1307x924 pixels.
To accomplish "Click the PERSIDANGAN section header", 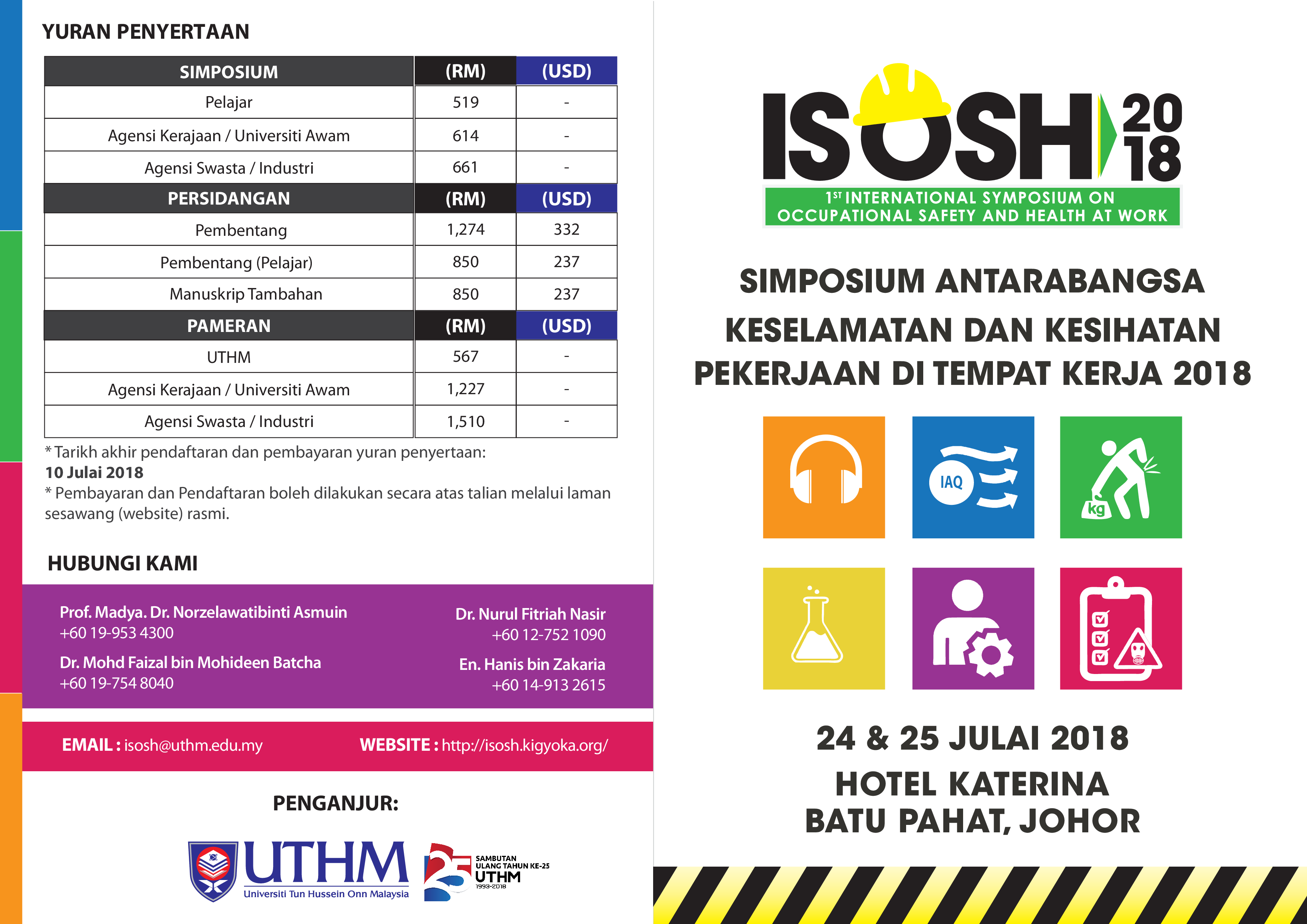I will tap(229, 198).
